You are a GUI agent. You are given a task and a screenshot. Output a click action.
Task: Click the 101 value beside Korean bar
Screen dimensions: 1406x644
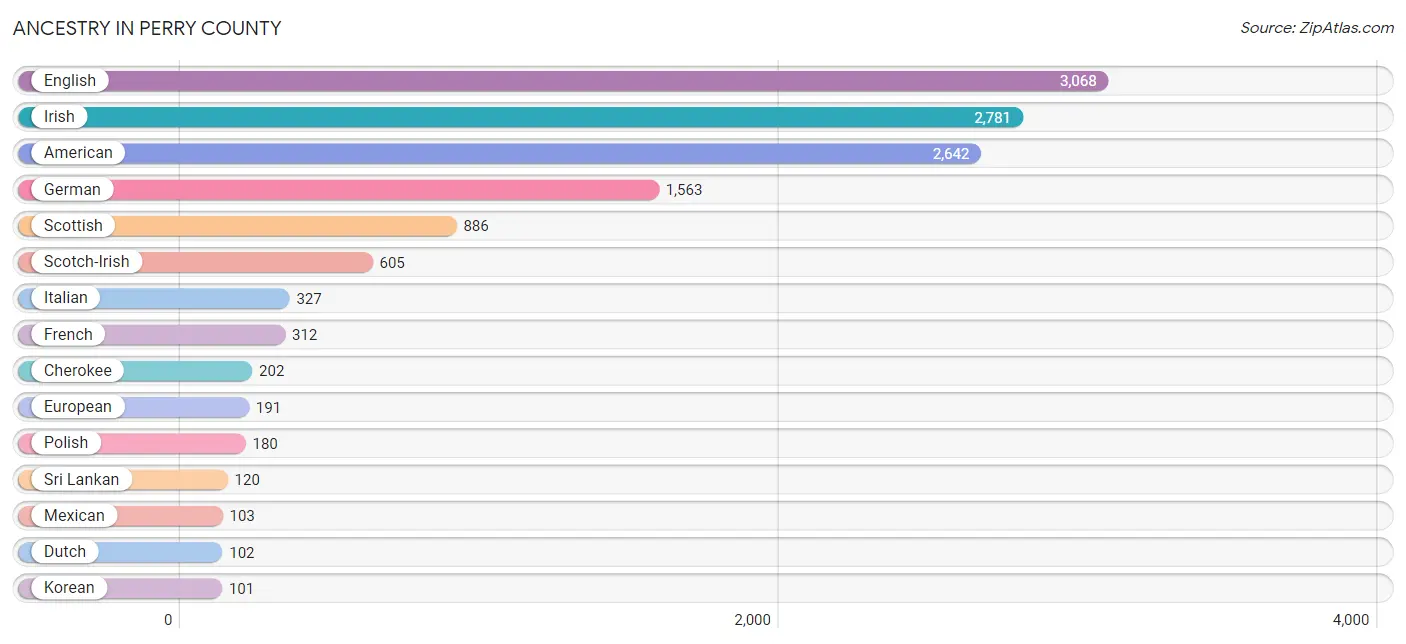coord(241,589)
